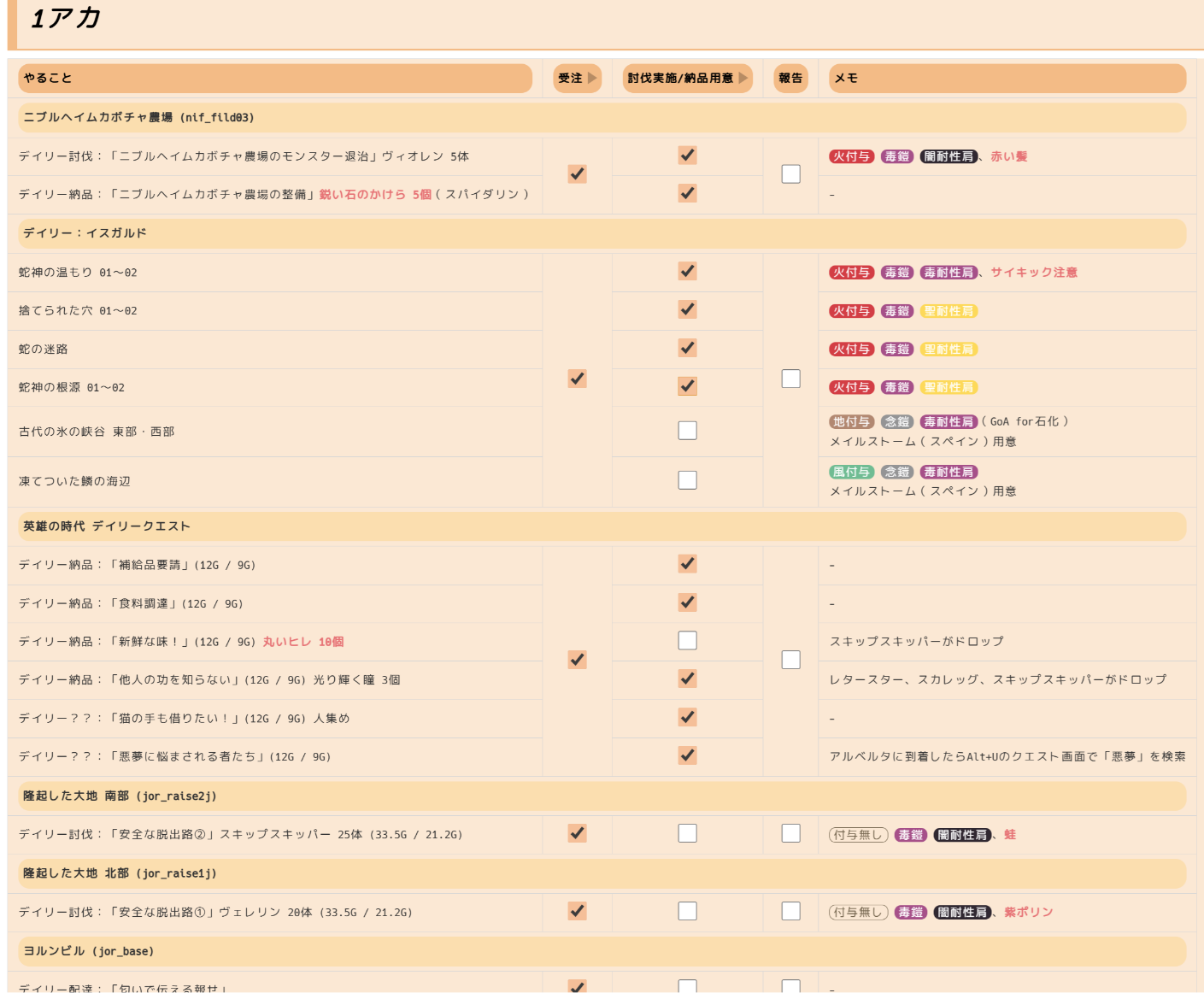Image resolution: width=1204 pixels, height=993 pixels.
Task: Click the サイキック注意 warning text
Action: pos(1033,273)
